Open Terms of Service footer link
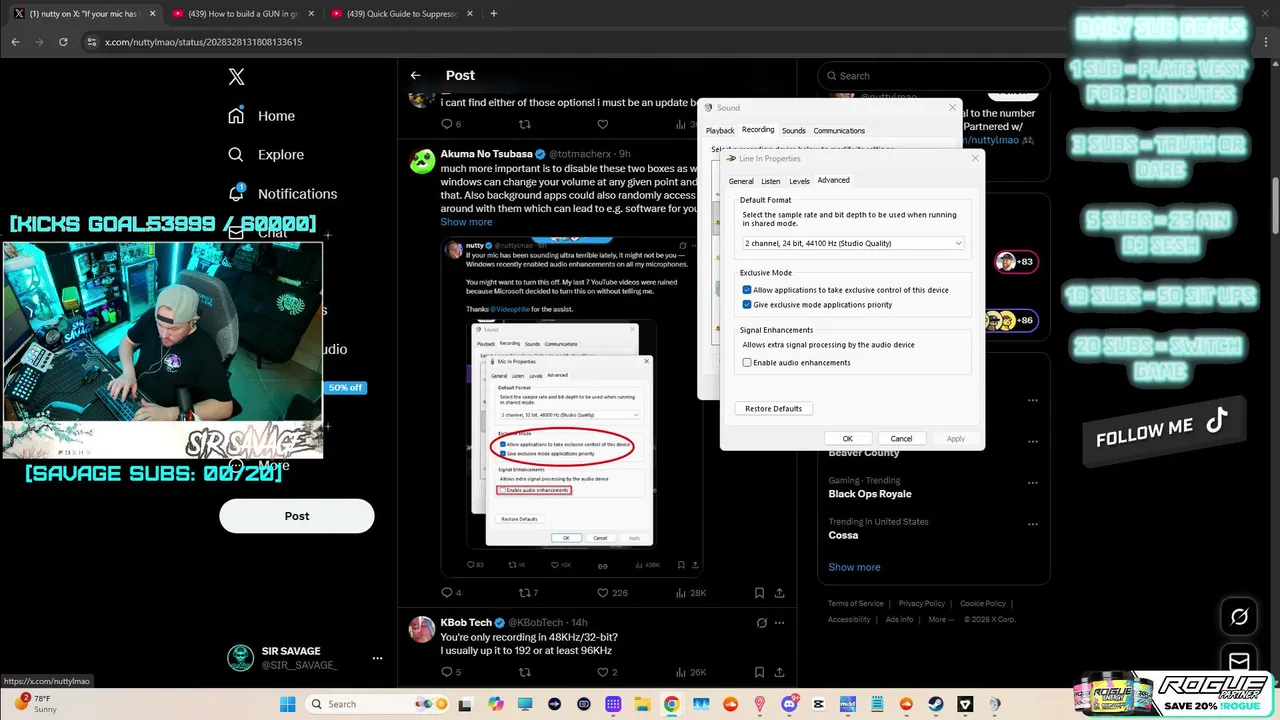Image resolution: width=1280 pixels, height=720 pixels. tap(855, 603)
